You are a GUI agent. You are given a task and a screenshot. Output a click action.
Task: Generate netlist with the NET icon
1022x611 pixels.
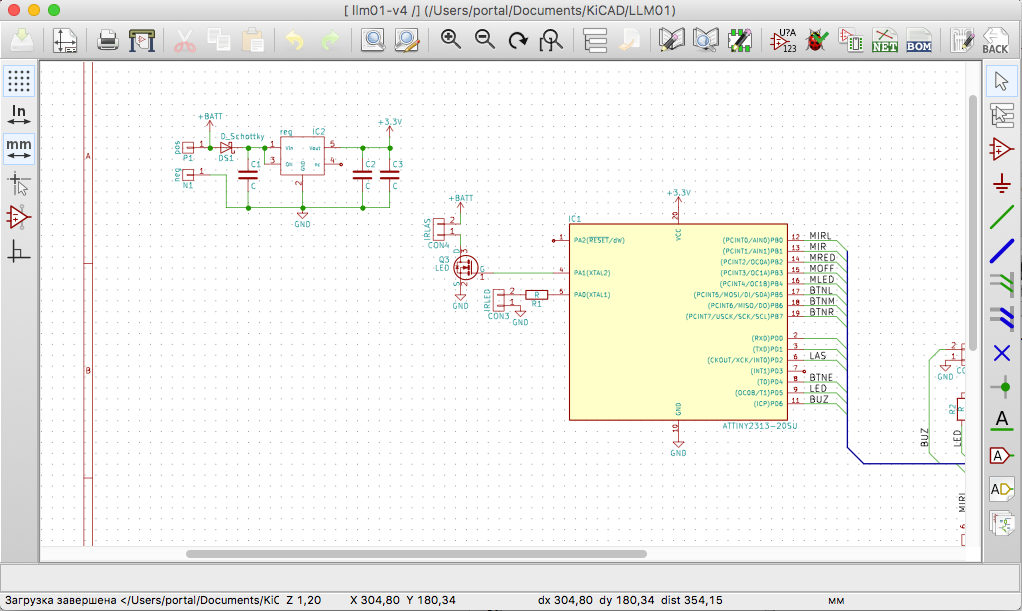coord(885,41)
